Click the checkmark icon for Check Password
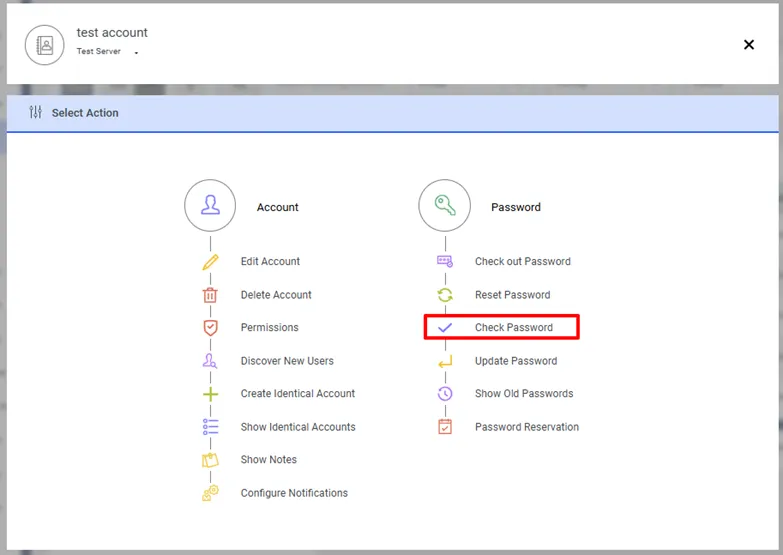Image resolution: width=783 pixels, height=555 pixels. (x=444, y=328)
